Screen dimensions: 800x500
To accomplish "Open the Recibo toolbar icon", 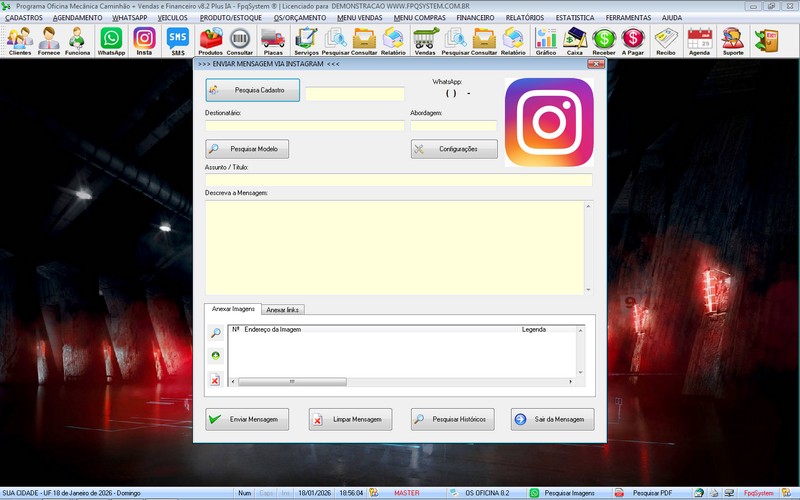I will 666,41.
